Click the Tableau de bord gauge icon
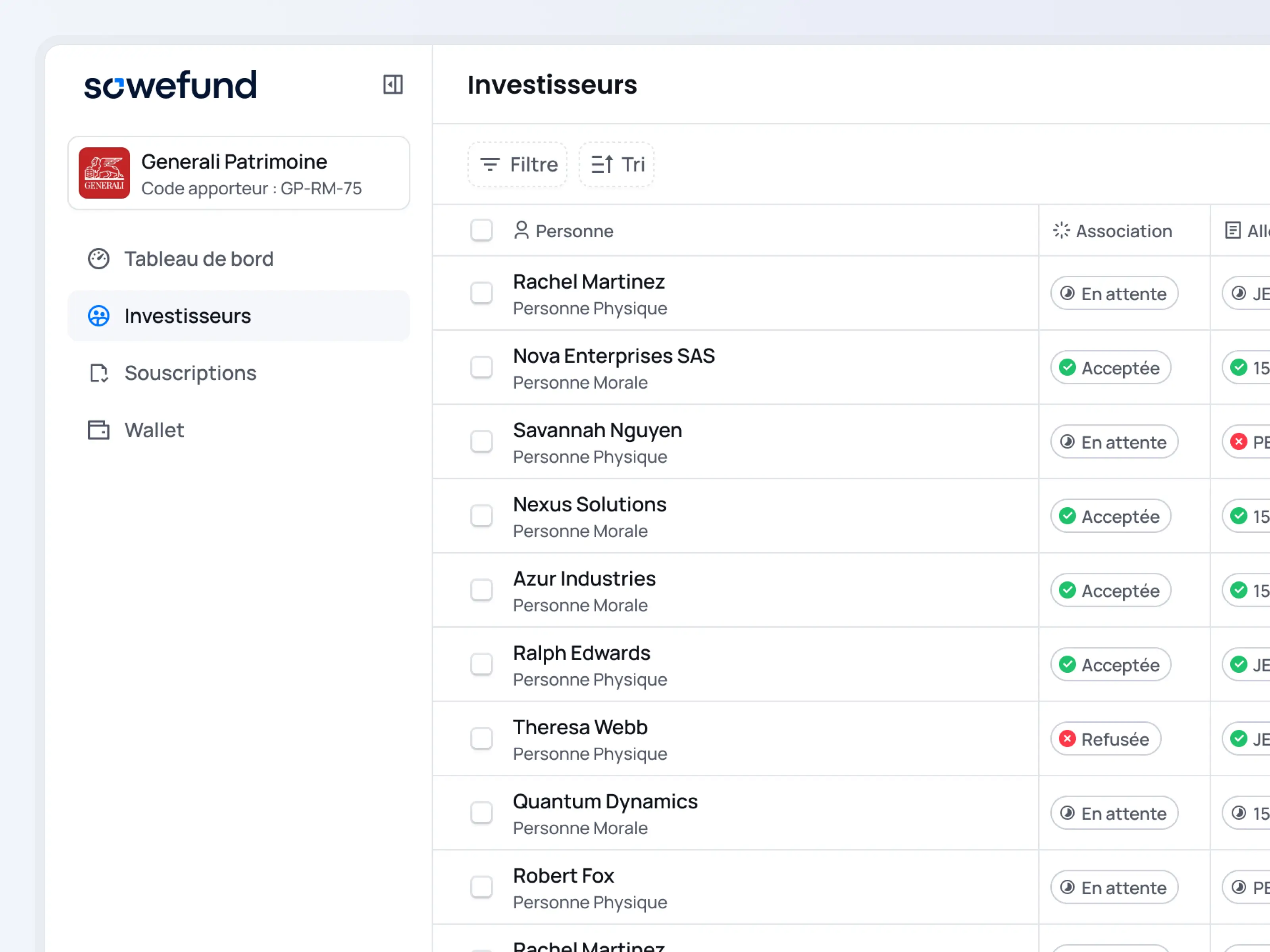This screenshot has height=952, width=1270. pyautogui.click(x=99, y=259)
